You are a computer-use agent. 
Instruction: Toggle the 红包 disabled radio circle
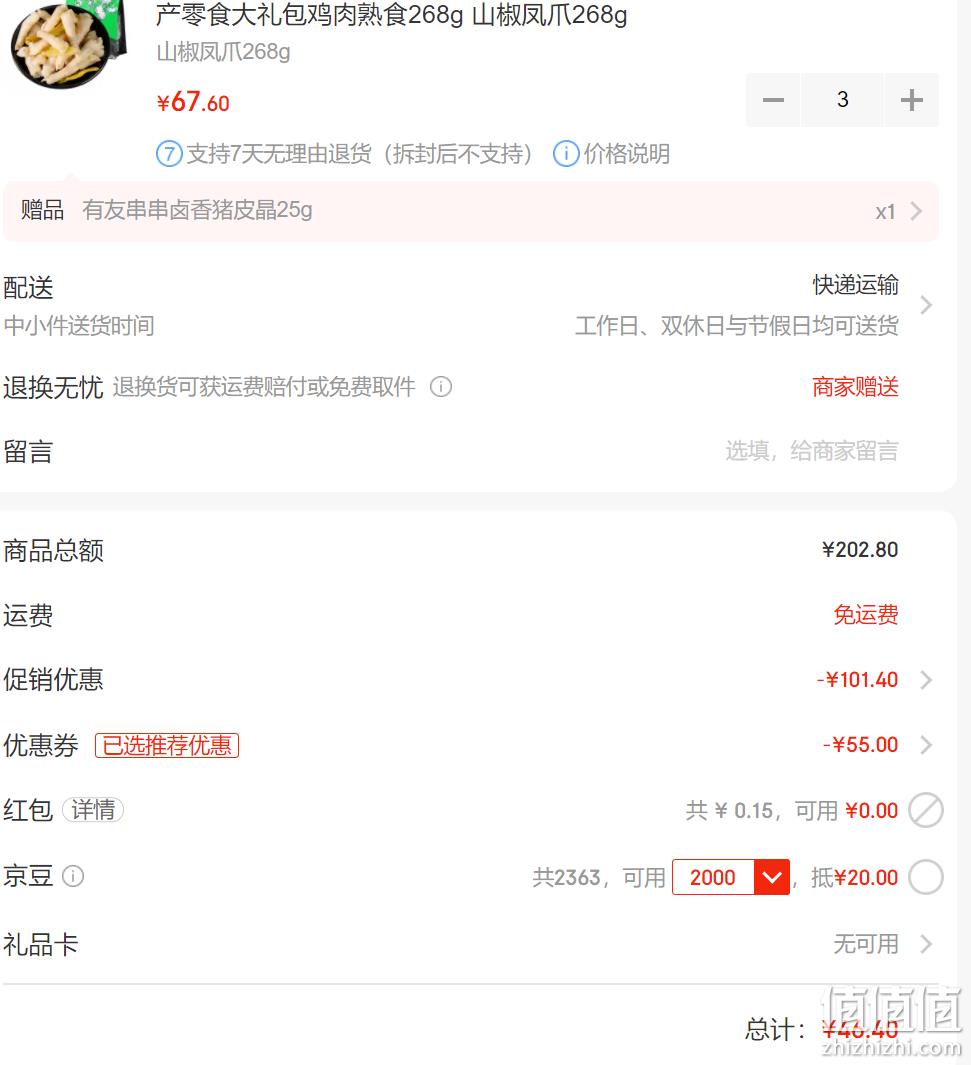coord(926,810)
